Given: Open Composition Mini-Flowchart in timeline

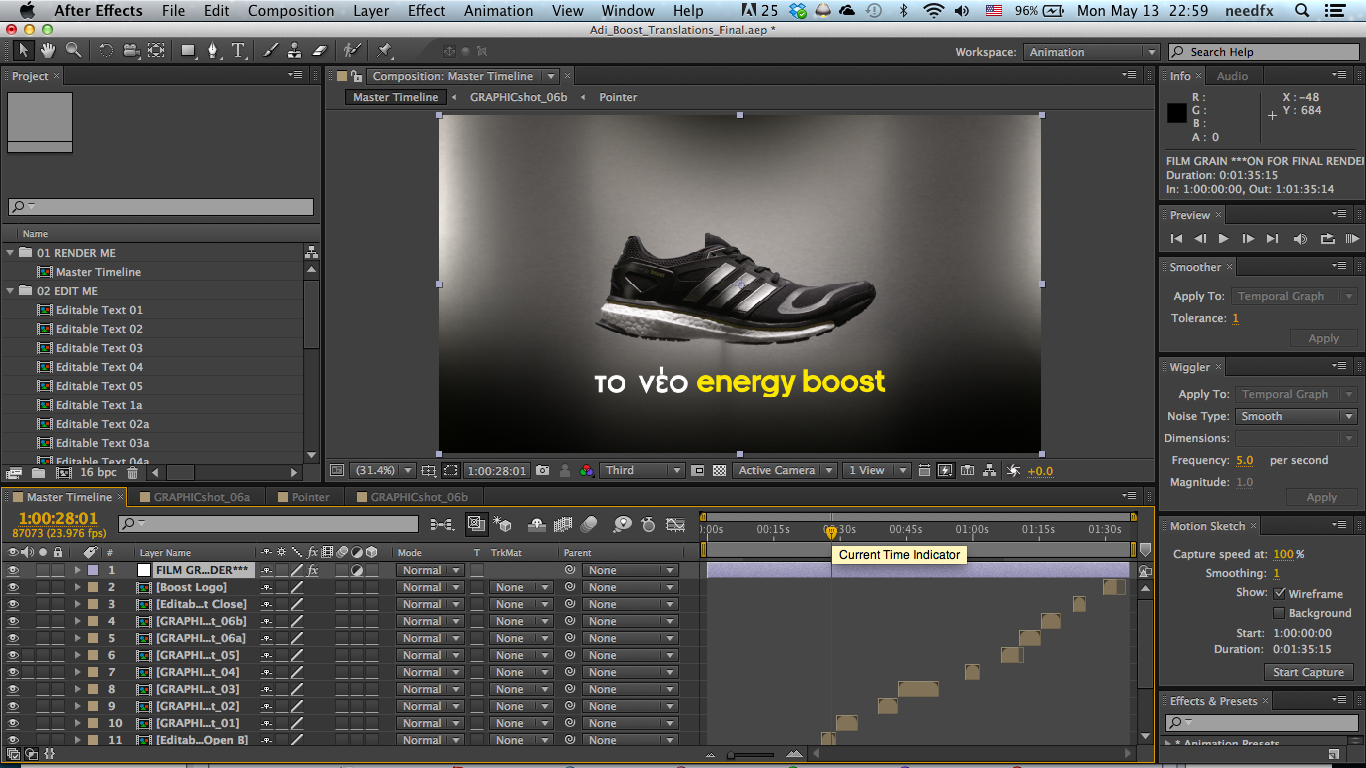Looking at the screenshot, I should click(x=441, y=524).
